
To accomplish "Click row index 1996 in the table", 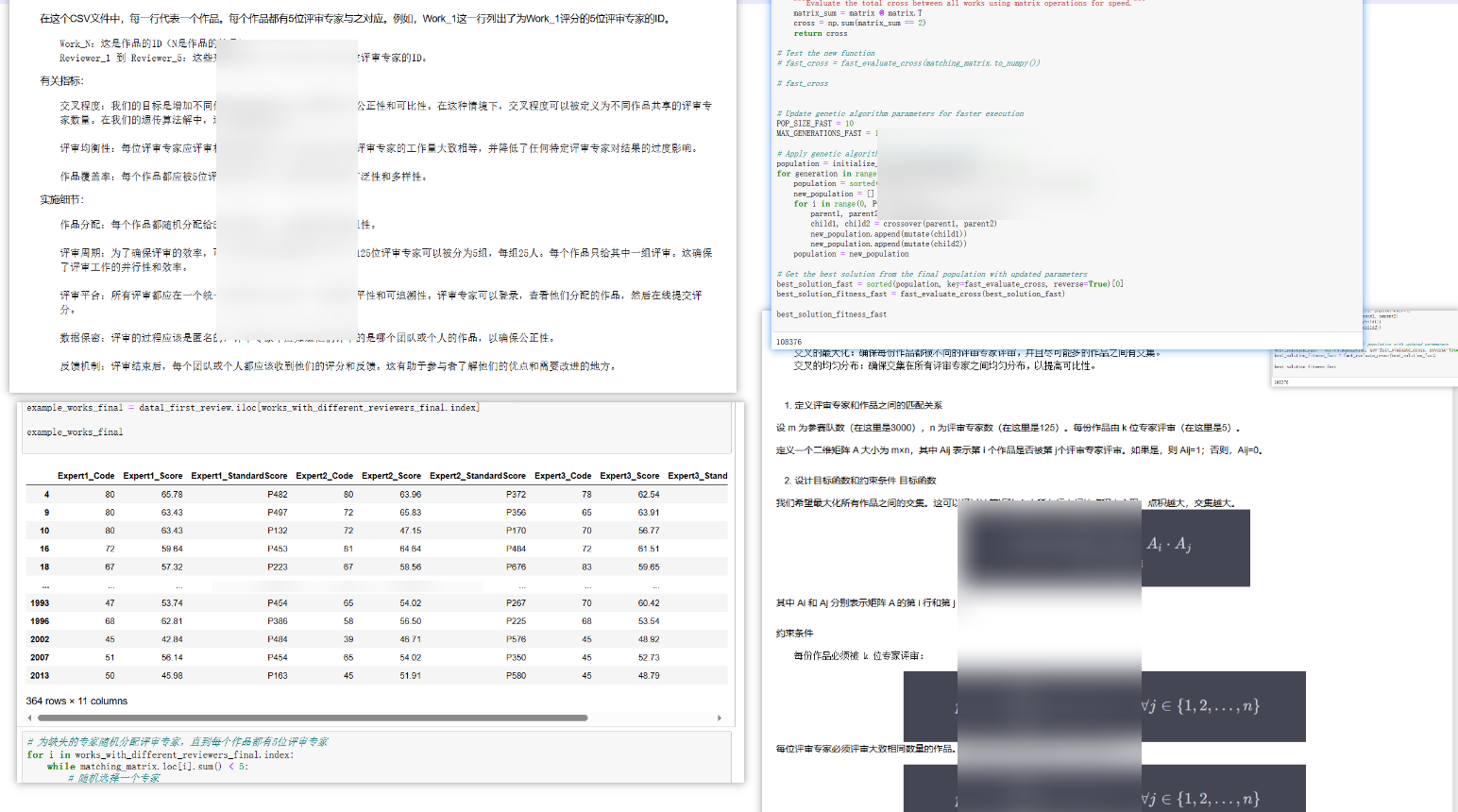I will click(x=40, y=621).
